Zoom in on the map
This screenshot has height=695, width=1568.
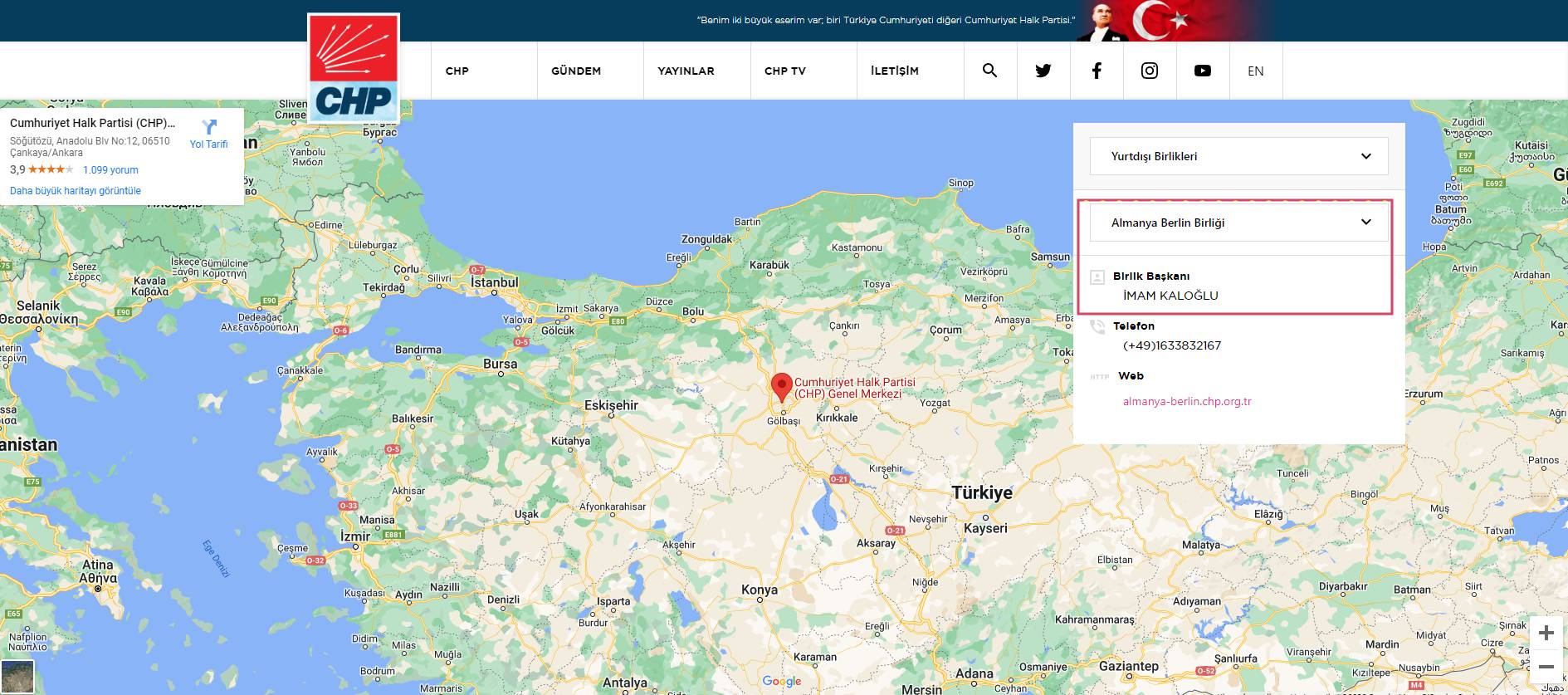[x=1546, y=633]
